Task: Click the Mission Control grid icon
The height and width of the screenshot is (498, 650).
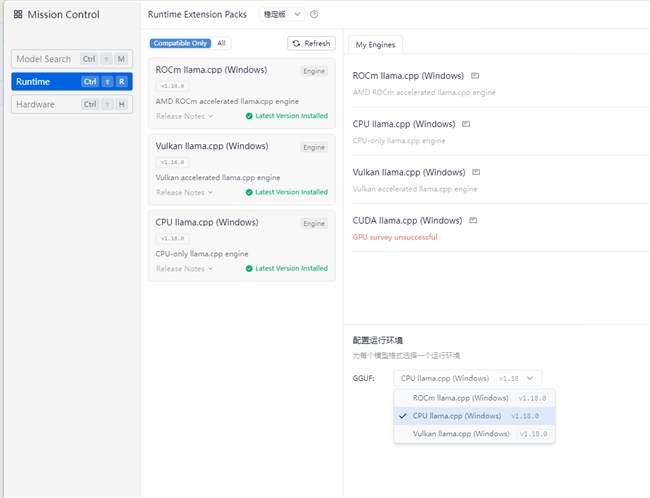Action: coord(18,15)
